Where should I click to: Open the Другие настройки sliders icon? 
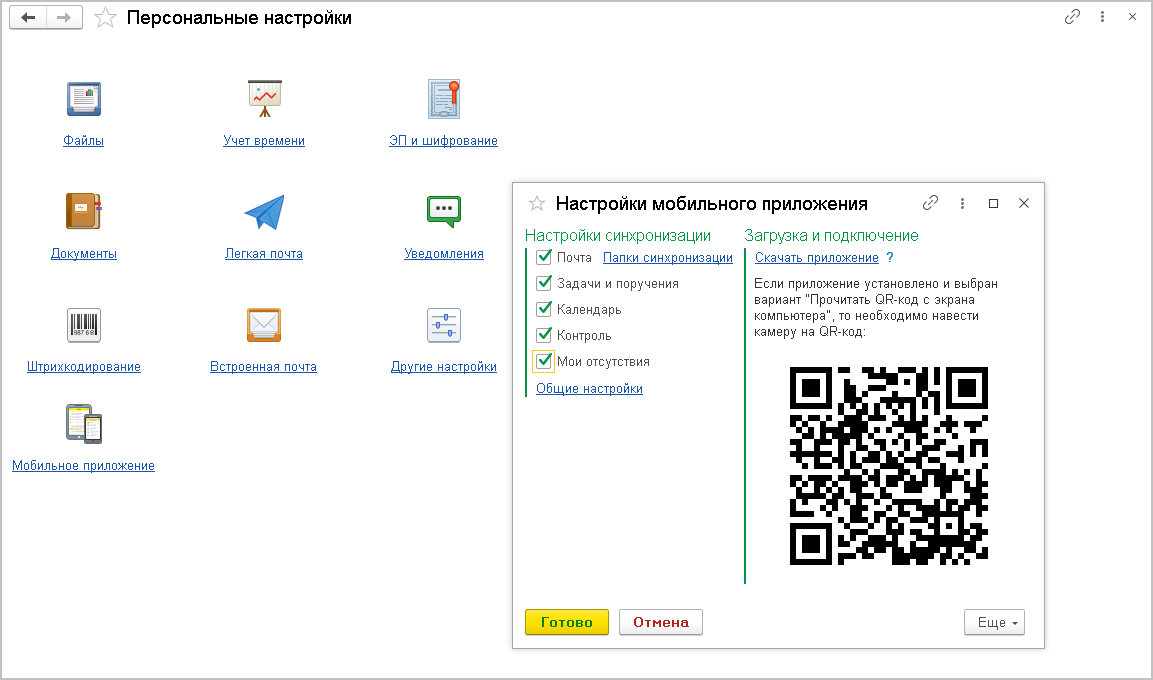click(x=443, y=325)
